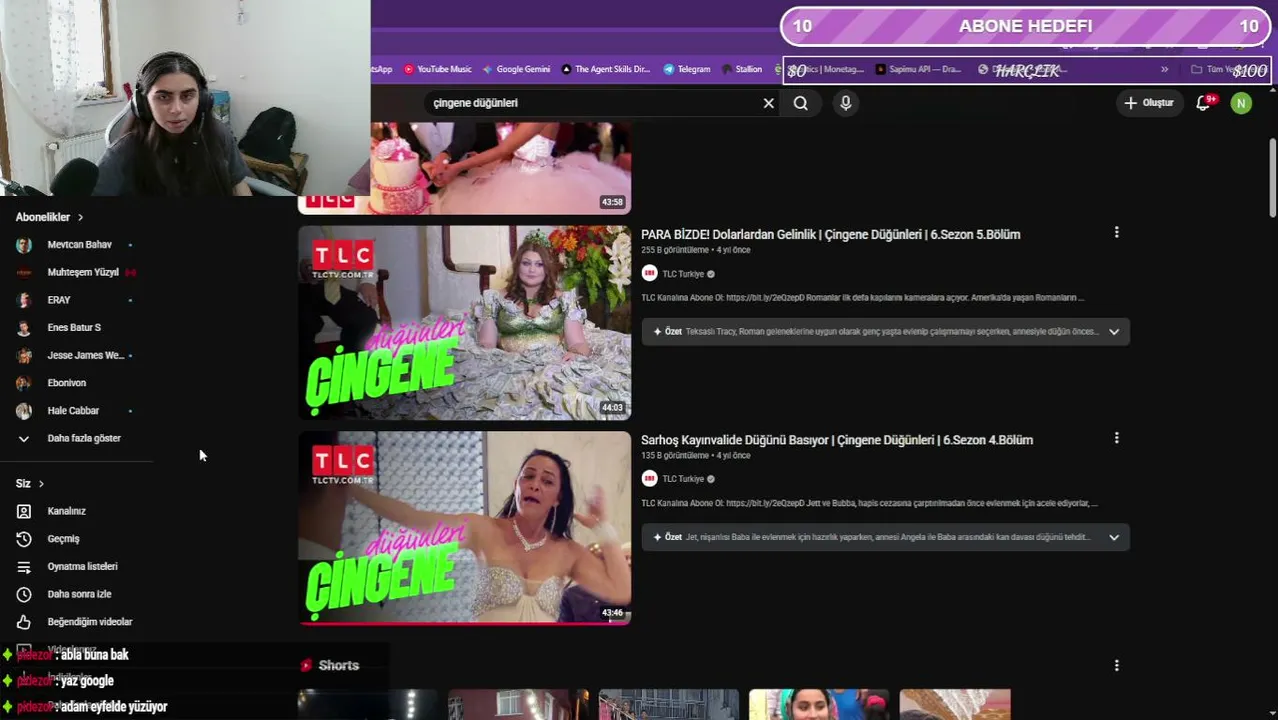Click the page vertical scrollbar thumb

click(x=1273, y=178)
